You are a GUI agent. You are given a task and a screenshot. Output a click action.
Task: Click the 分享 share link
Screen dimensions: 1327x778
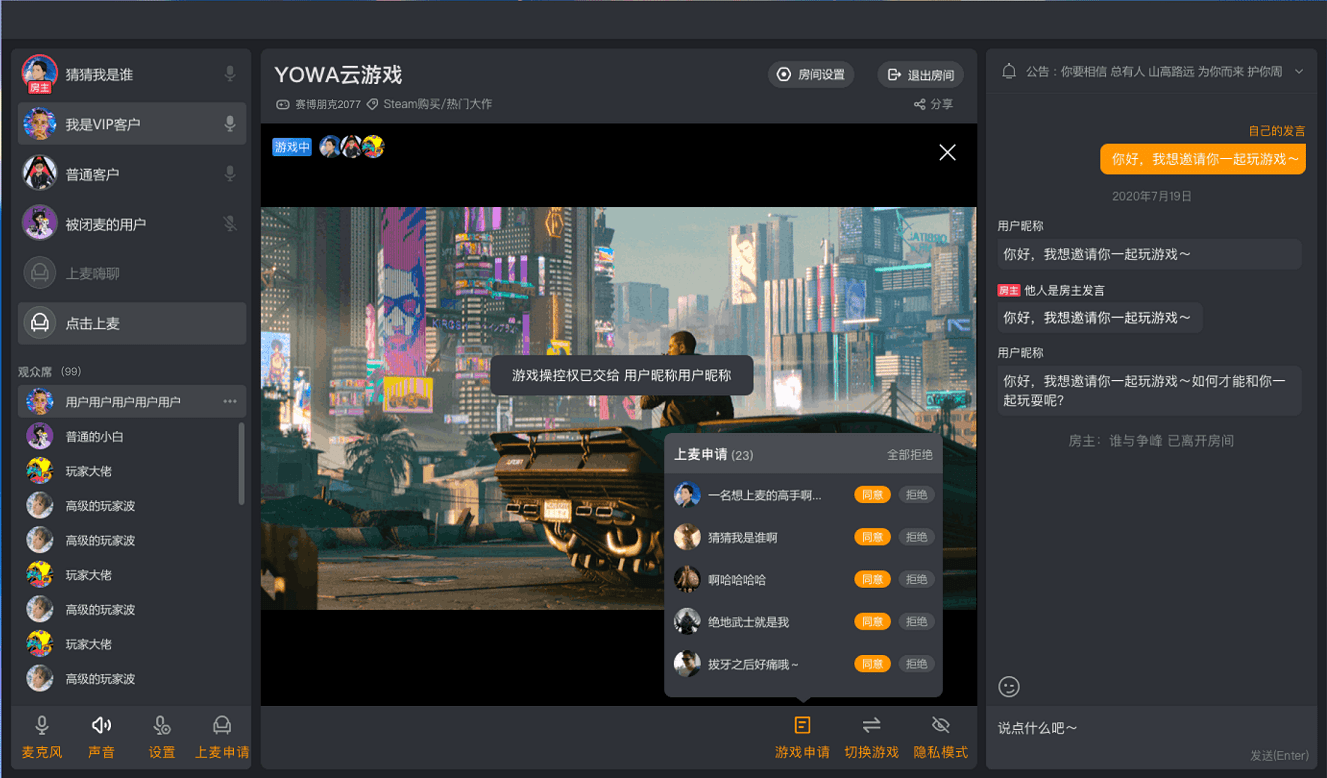click(x=933, y=104)
